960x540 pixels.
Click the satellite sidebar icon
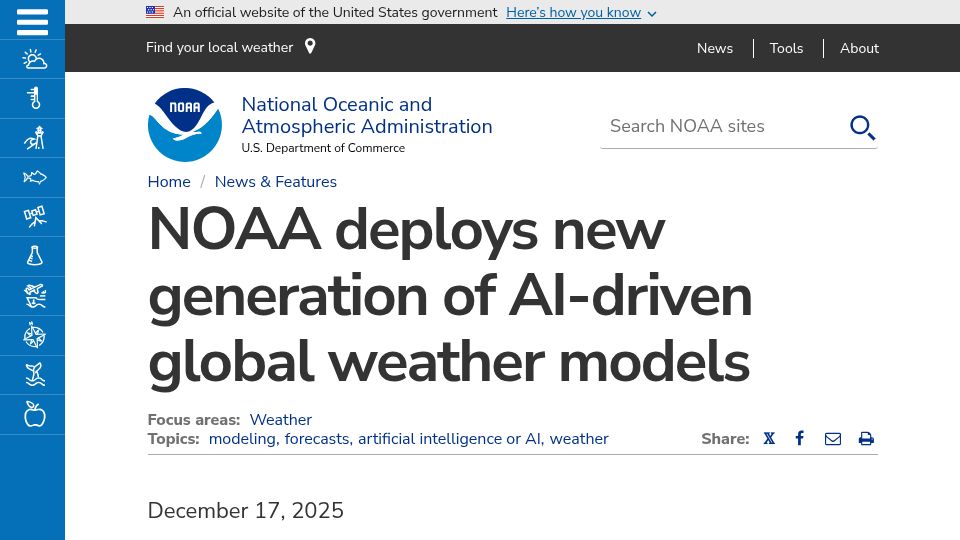pyautogui.click(x=34, y=217)
